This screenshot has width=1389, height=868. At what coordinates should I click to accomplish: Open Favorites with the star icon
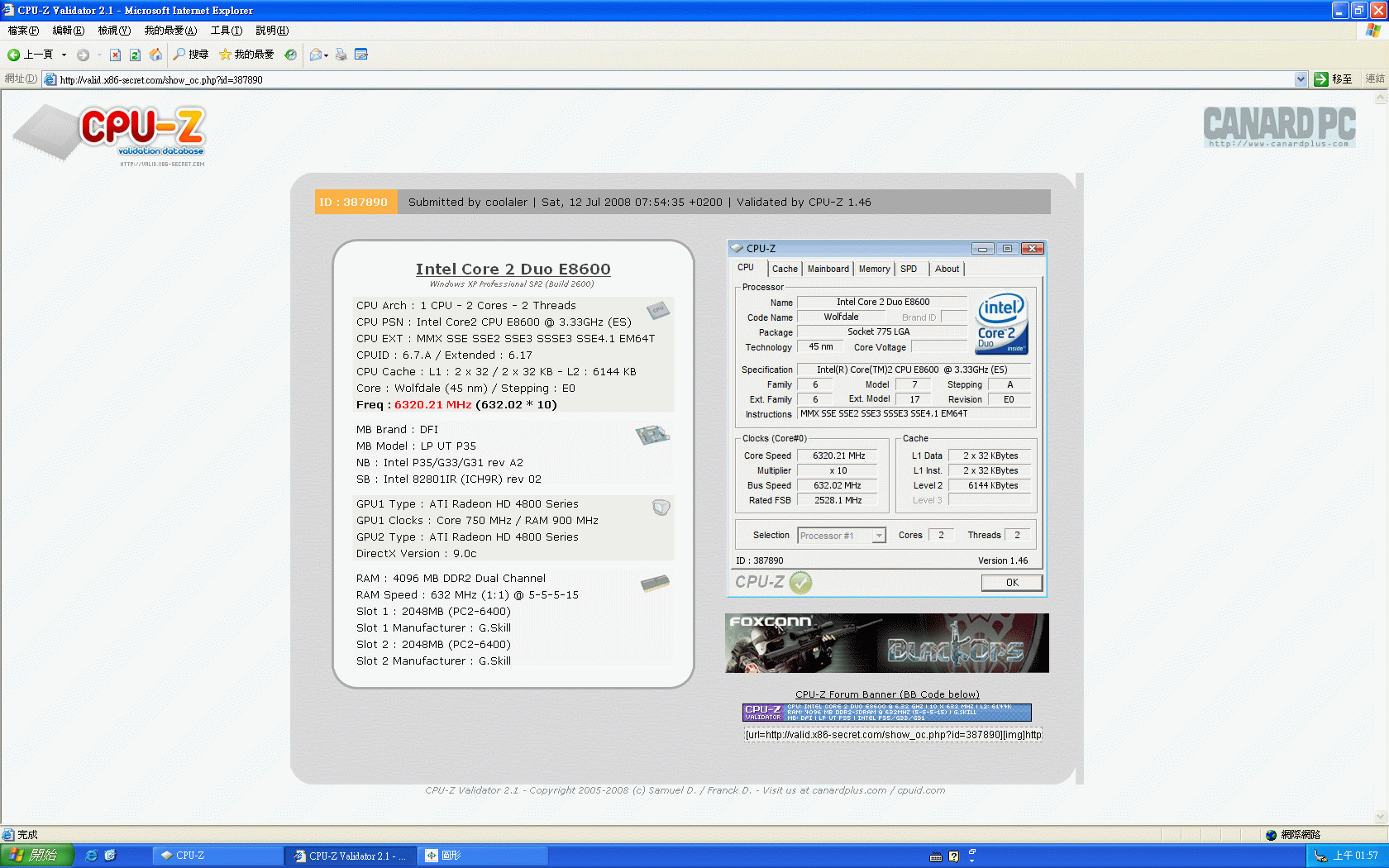coord(246,55)
